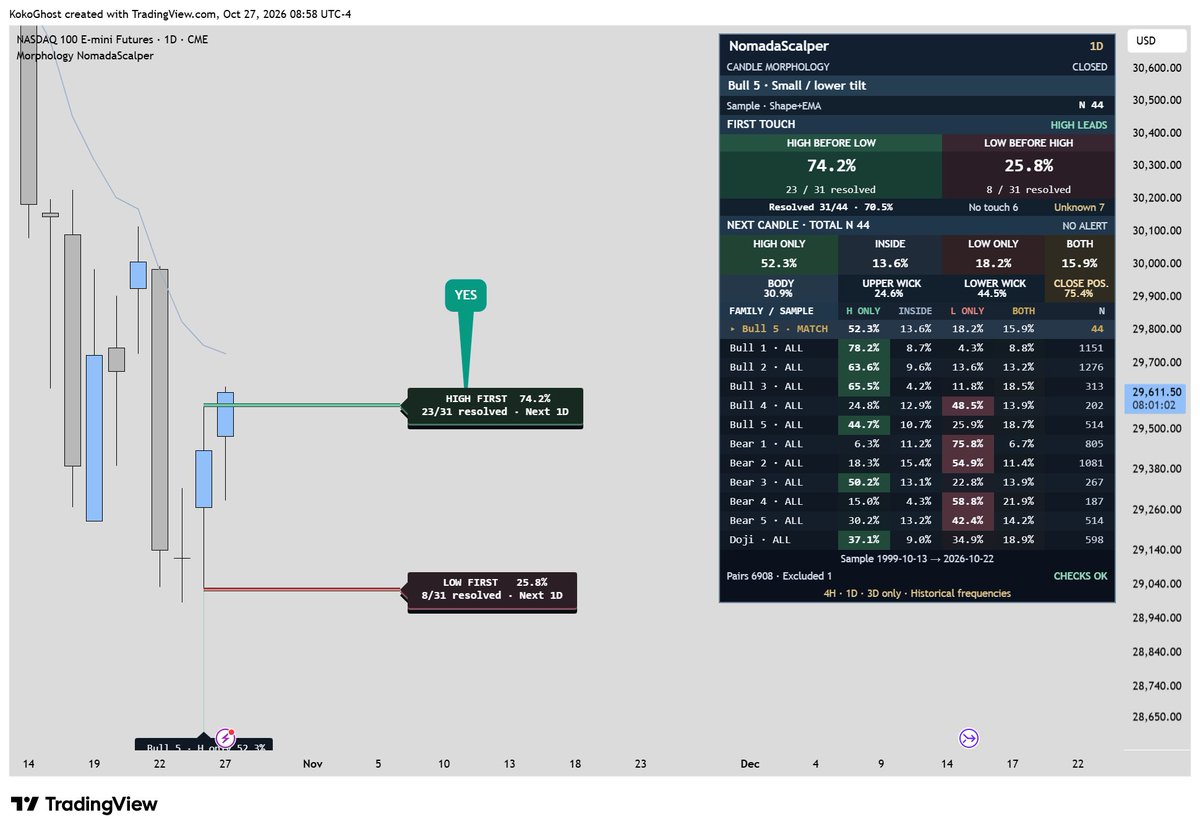Viewport: 1200px width, 832px height.
Task: Click the FIRST TOUCH section header
Action: coord(761,124)
